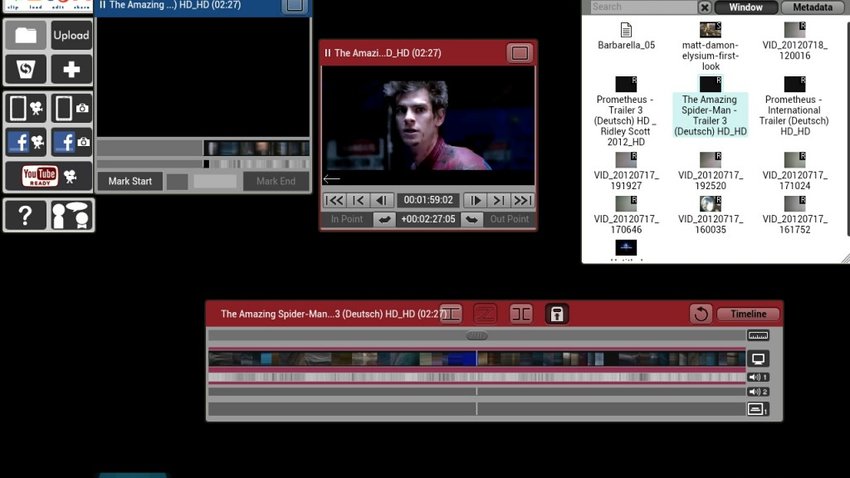Screen dimensions: 850x478
Task: Switch to the Metadata tab
Action: point(813,7)
